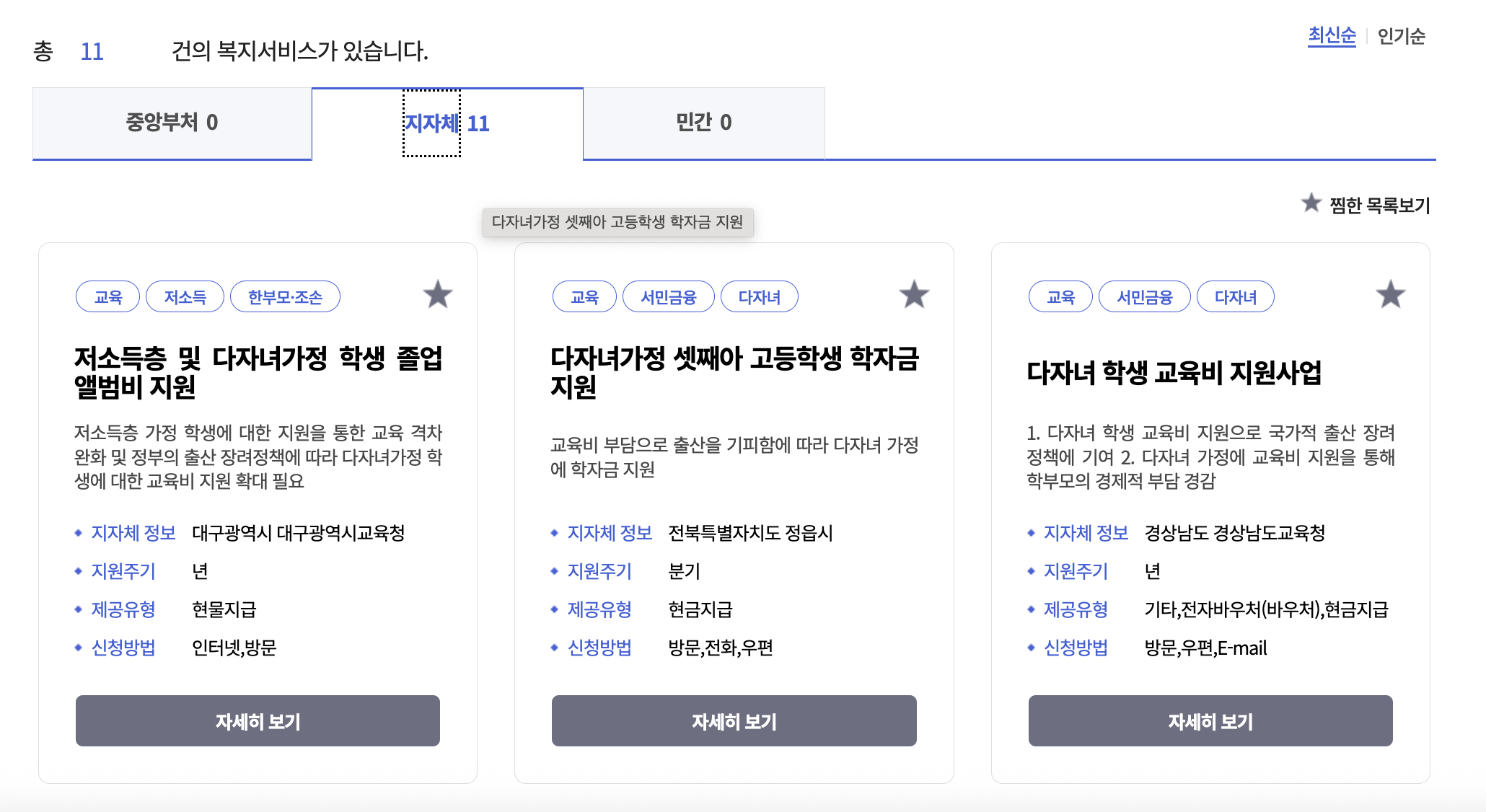Click 서민금융 tag on the middle card
The width and height of the screenshot is (1486, 812).
(x=668, y=296)
